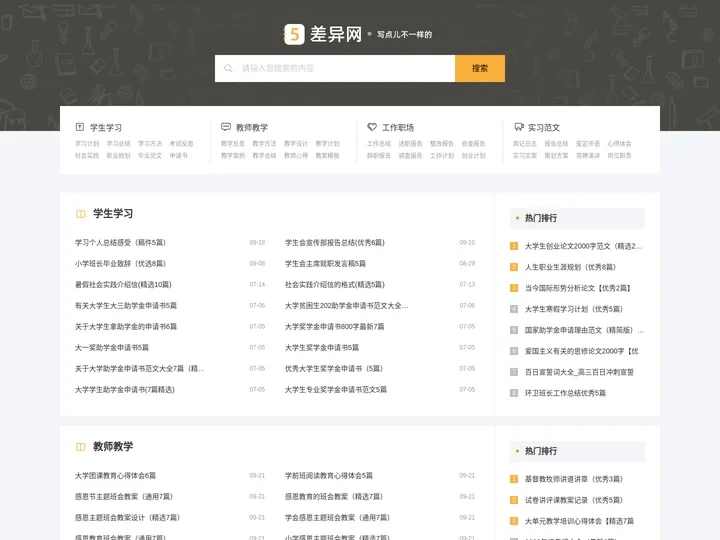Click rank badge 8 beside 环卫班长工作总结
This screenshot has height=540, width=720.
[x=514, y=393]
